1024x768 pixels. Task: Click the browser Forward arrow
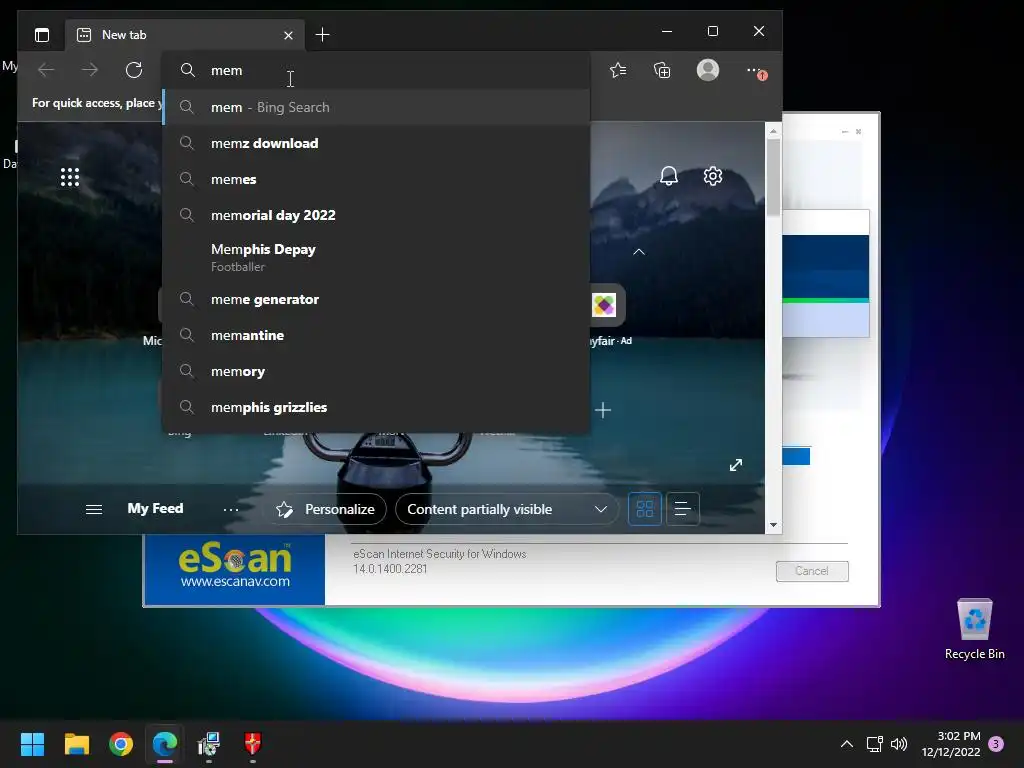90,70
